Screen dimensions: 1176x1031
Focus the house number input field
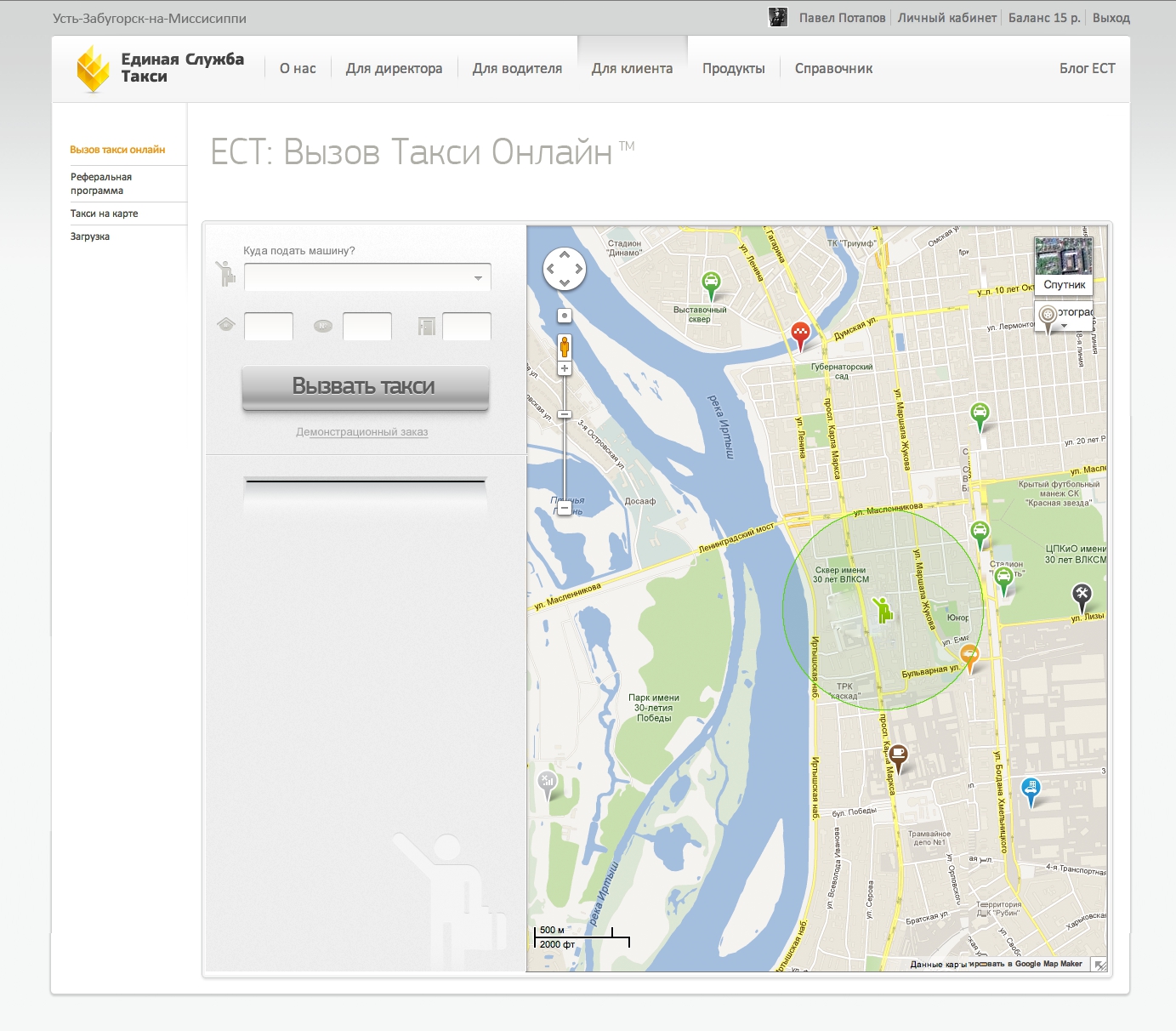pyautogui.click(x=269, y=327)
